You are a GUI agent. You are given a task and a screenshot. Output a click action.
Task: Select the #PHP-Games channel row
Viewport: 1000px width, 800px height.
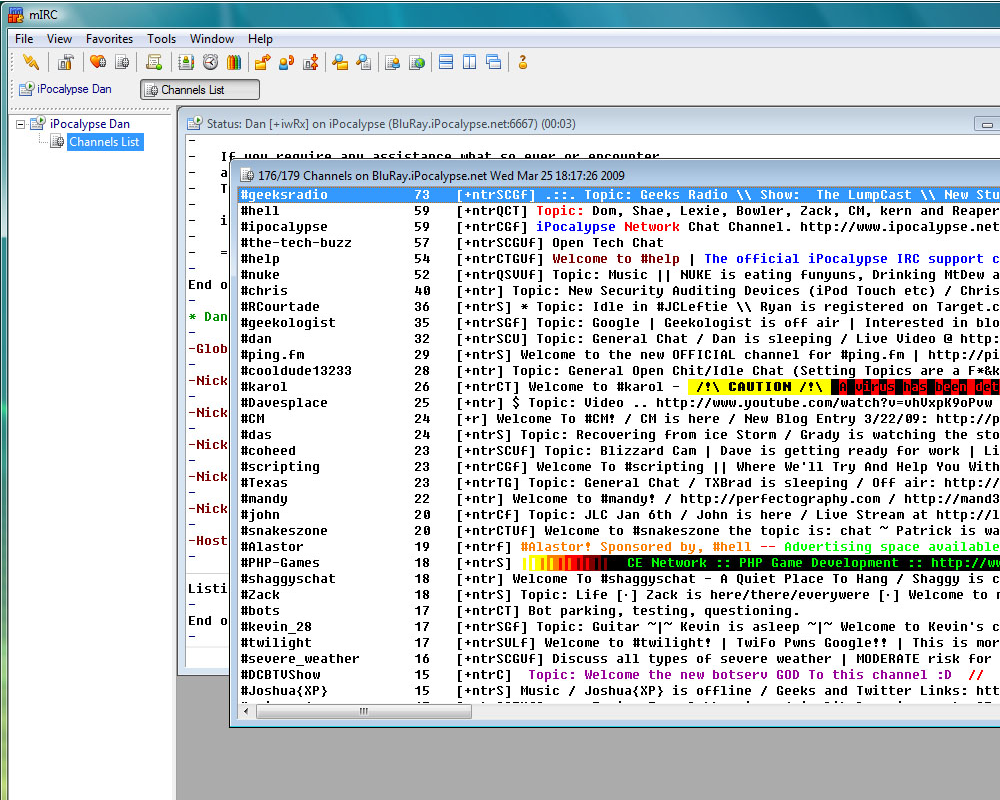pos(619,563)
